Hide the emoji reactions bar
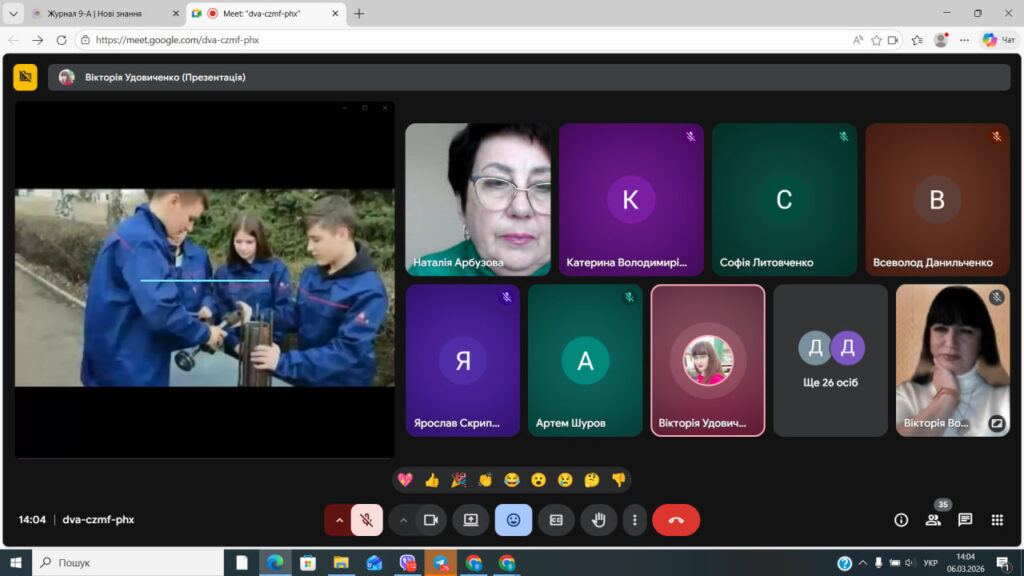This screenshot has height=576, width=1024. (x=513, y=520)
